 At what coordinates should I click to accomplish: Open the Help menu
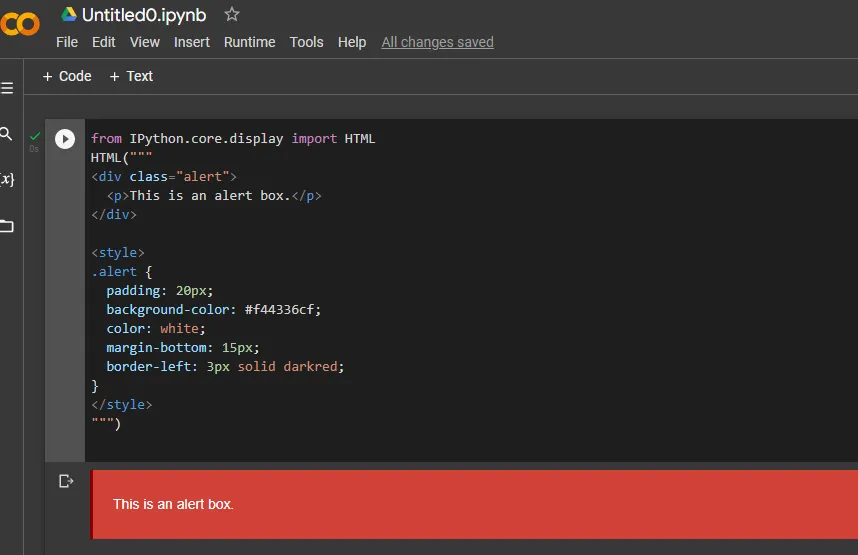point(352,42)
